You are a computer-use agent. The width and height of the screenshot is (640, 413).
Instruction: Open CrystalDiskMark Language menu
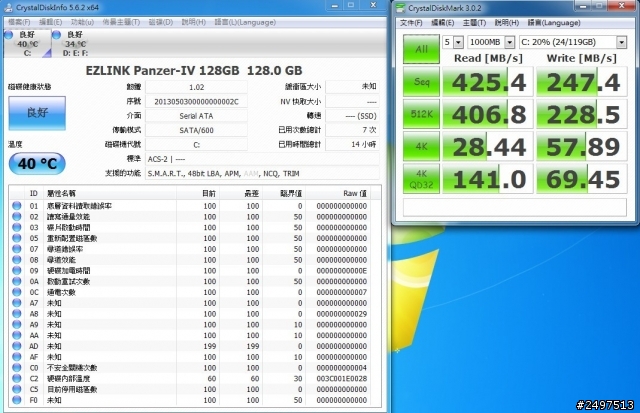(554, 23)
